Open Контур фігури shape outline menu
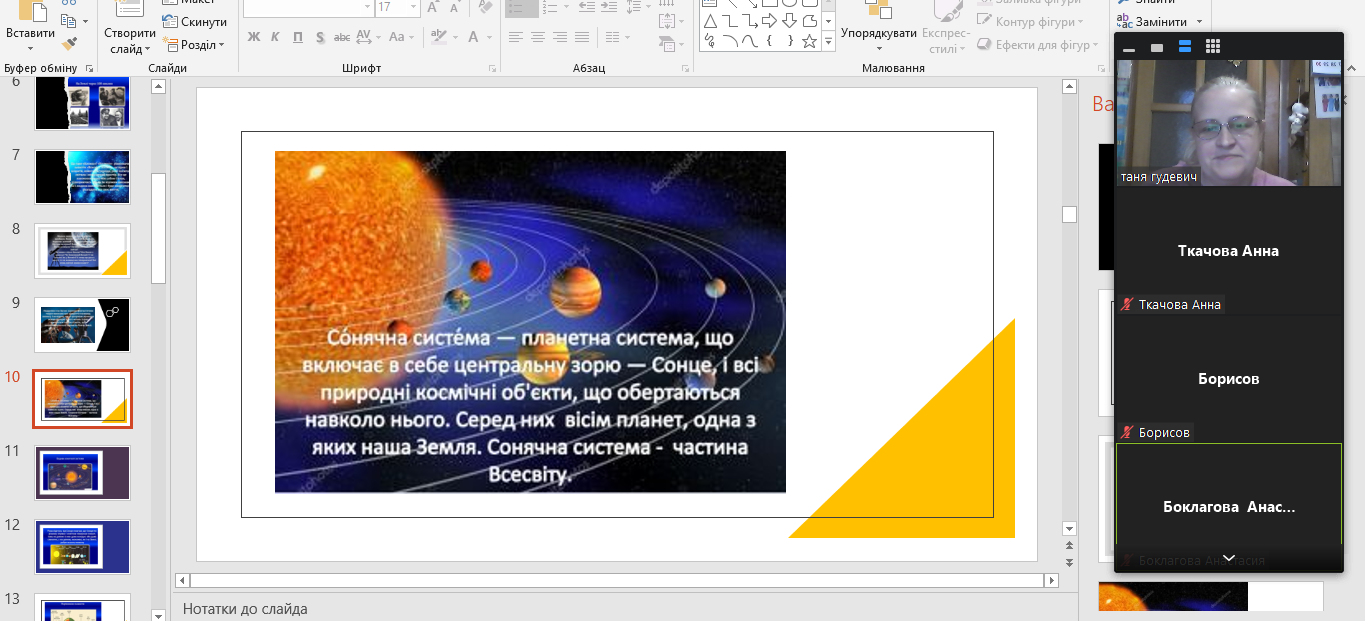Image resolution: width=1365 pixels, height=621 pixels. click(1030, 22)
